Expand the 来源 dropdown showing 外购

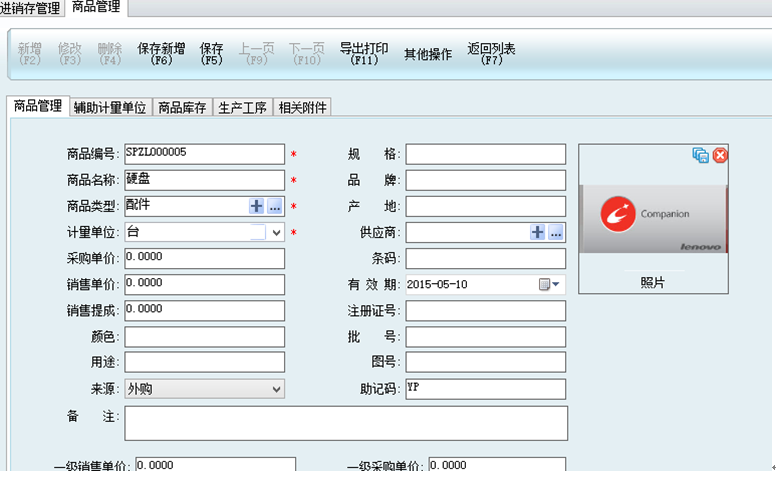click(276, 388)
